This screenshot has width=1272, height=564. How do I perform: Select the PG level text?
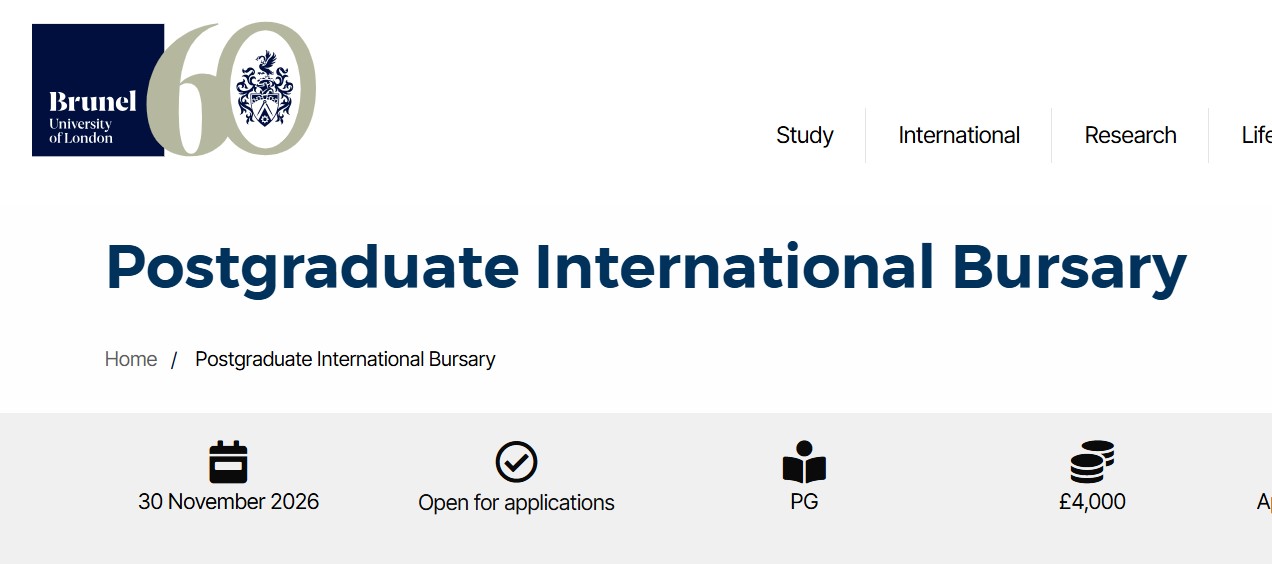[x=804, y=502]
